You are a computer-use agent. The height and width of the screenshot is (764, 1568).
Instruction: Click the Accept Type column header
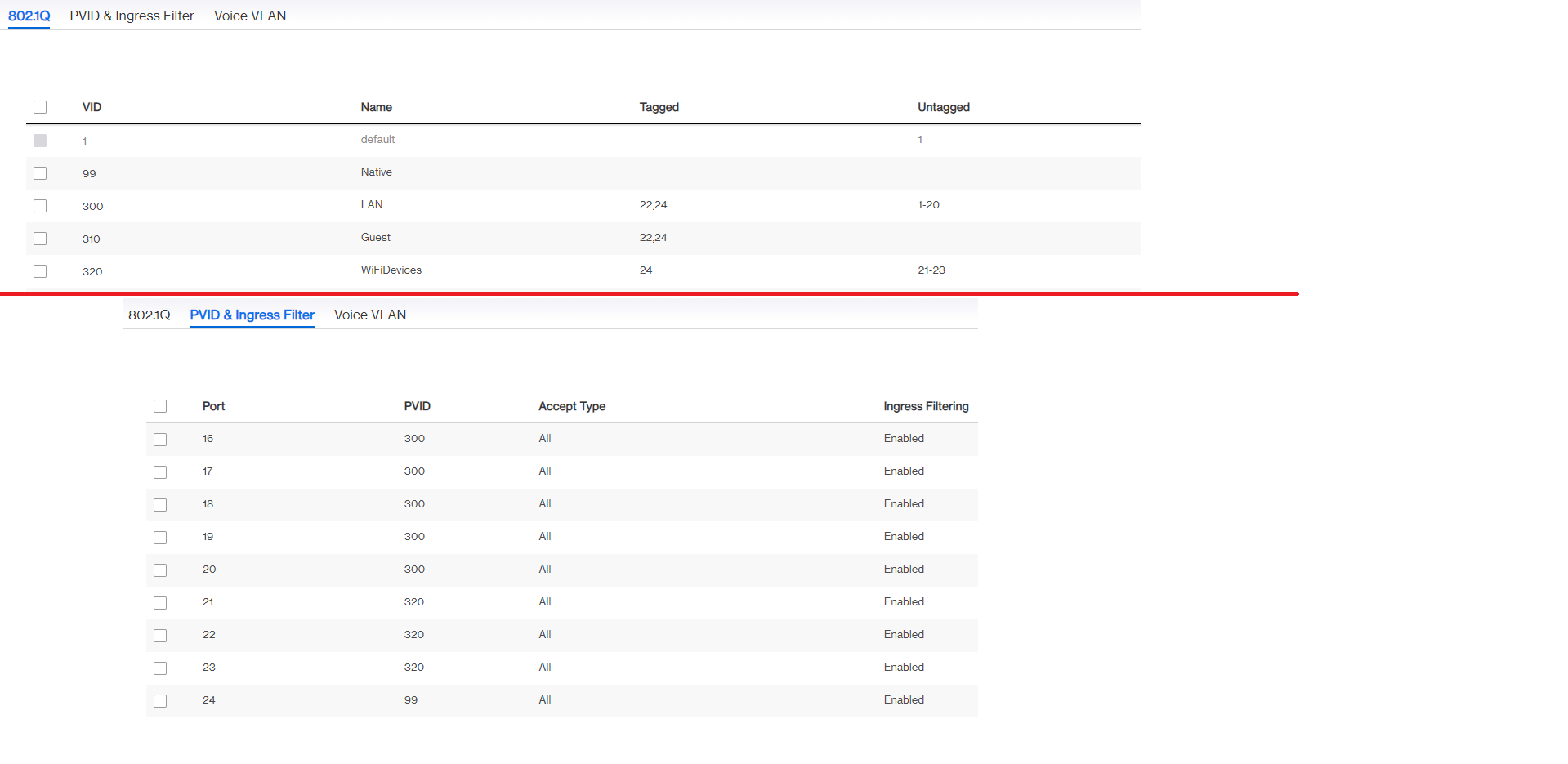(572, 406)
